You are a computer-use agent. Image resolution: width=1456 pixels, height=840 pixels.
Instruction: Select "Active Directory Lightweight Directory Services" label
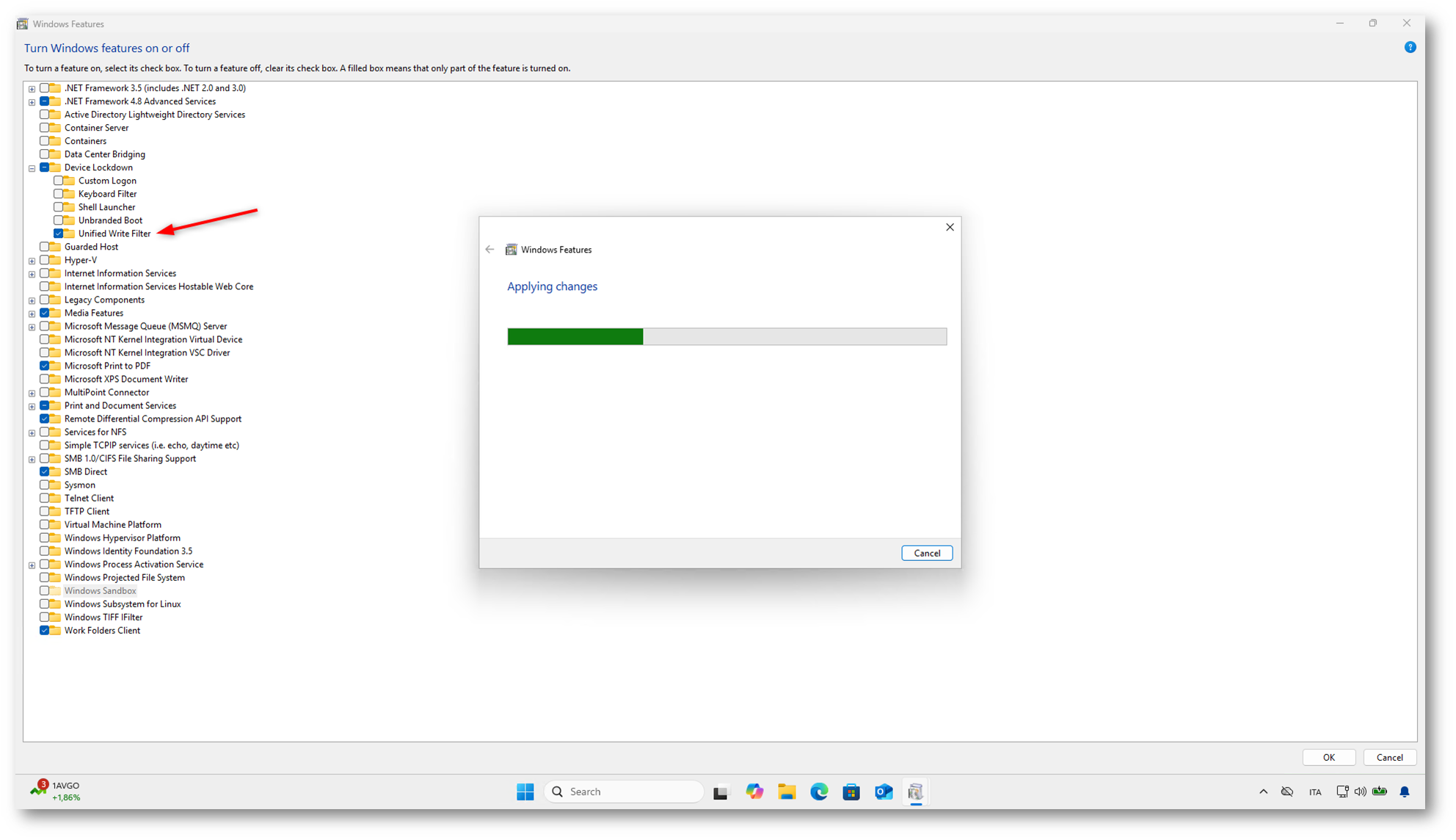pos(155,115)
